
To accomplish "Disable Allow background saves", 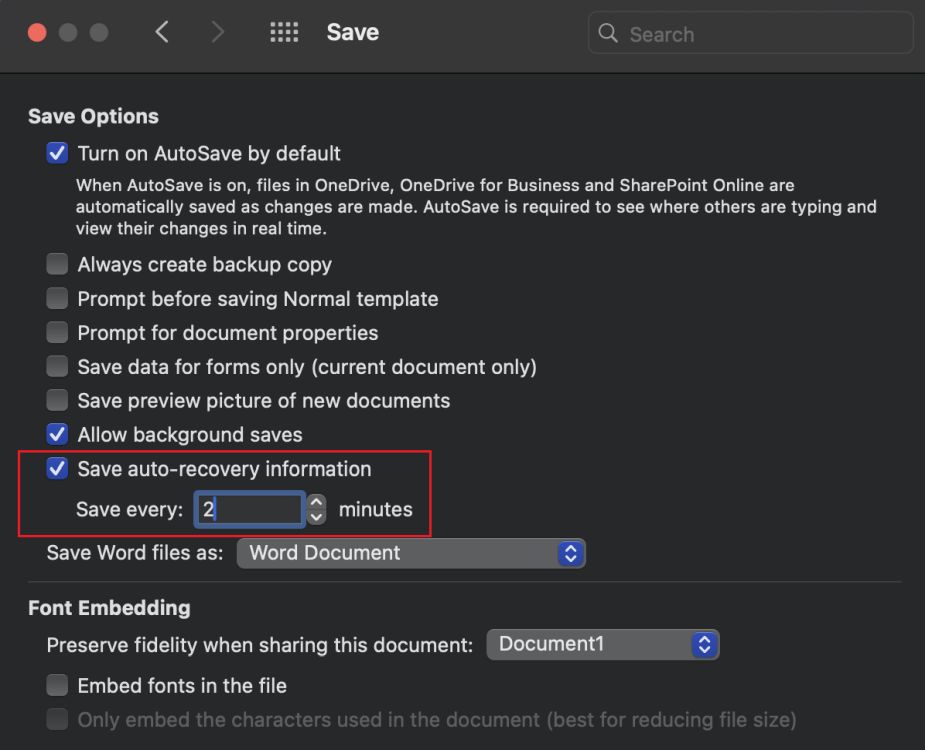I will [57, 434].
